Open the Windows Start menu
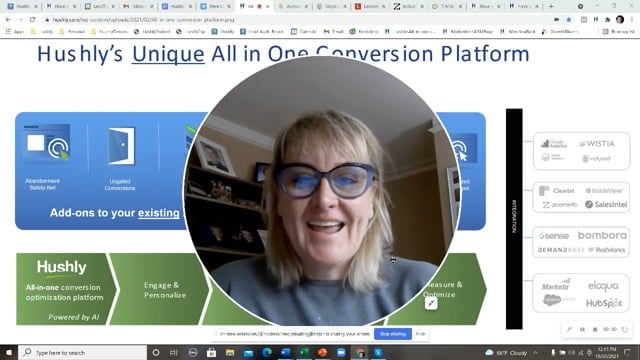This screenshot has width=640, height=360. coord(9,352)
